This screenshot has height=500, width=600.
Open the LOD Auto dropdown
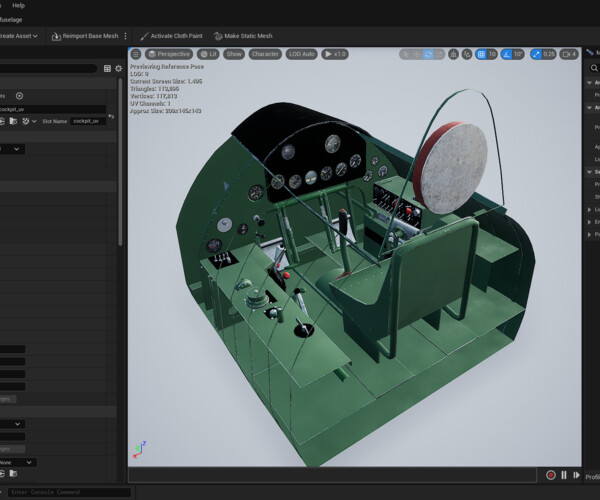[302, 54]
